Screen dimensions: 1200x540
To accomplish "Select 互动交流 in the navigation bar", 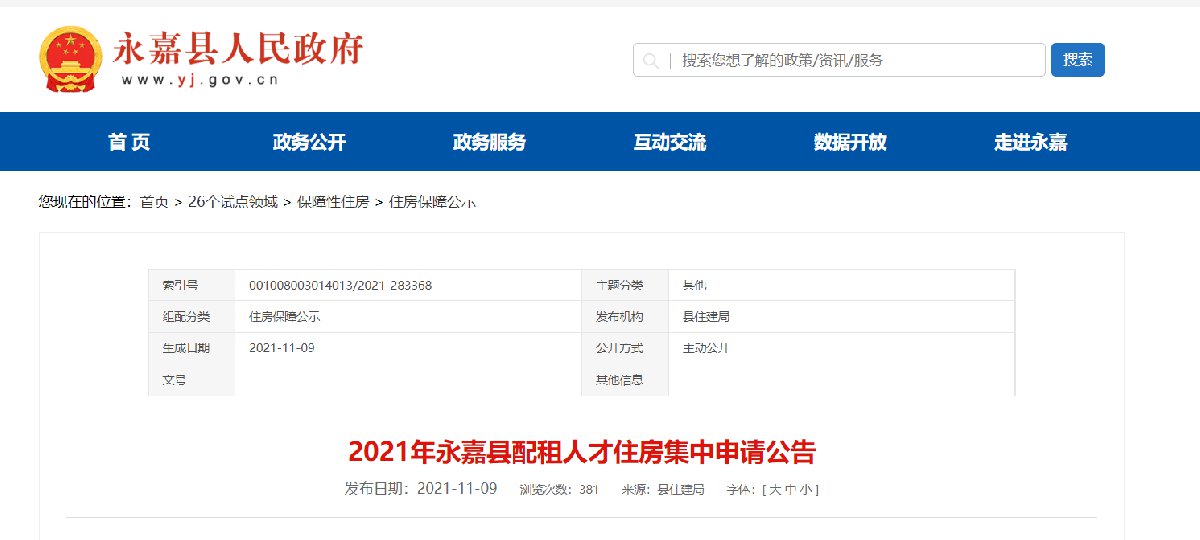I will [669, 142].
